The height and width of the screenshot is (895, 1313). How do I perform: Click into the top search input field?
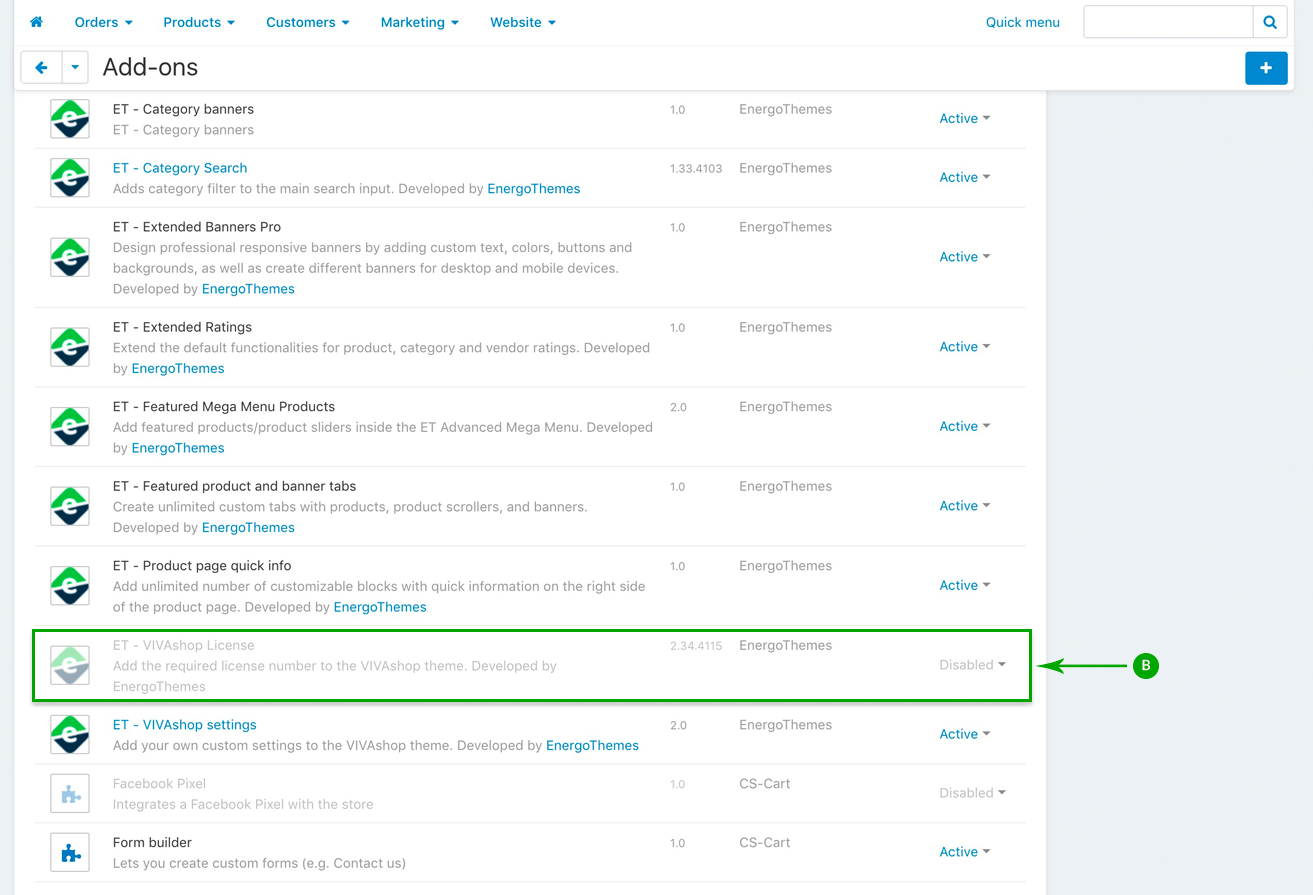[1168, 22]
